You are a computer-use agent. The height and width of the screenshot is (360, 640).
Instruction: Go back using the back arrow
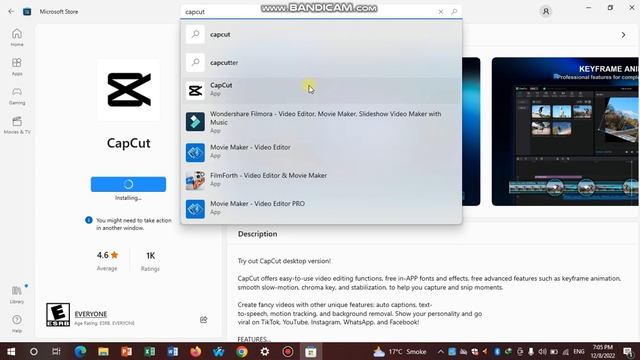pyautogui.click(x=11, y=11)
